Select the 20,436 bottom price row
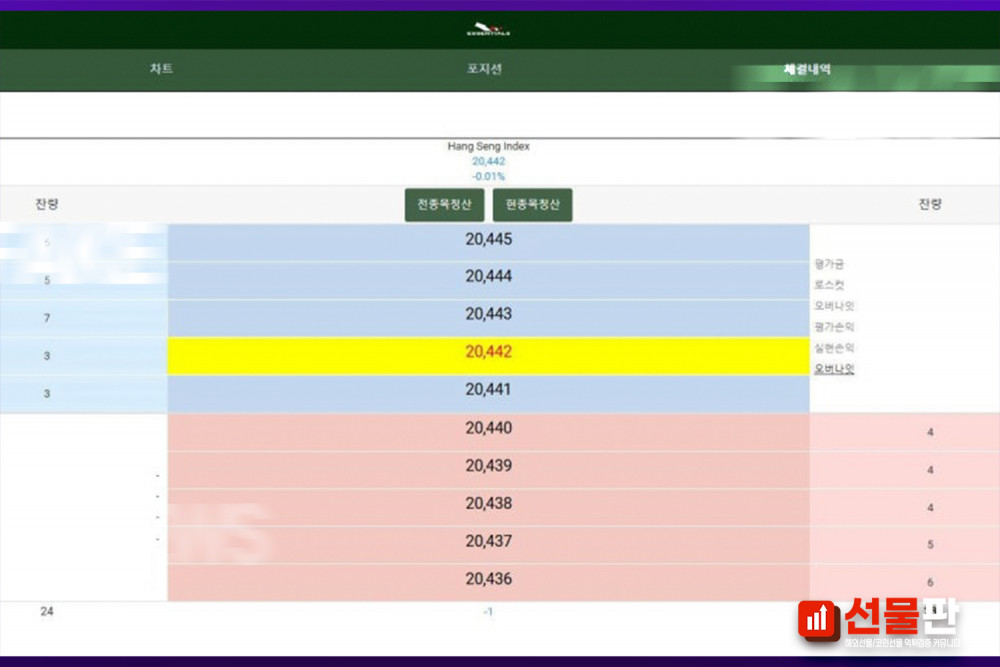This screenshot has height=667, width=1000. point(488,579)
